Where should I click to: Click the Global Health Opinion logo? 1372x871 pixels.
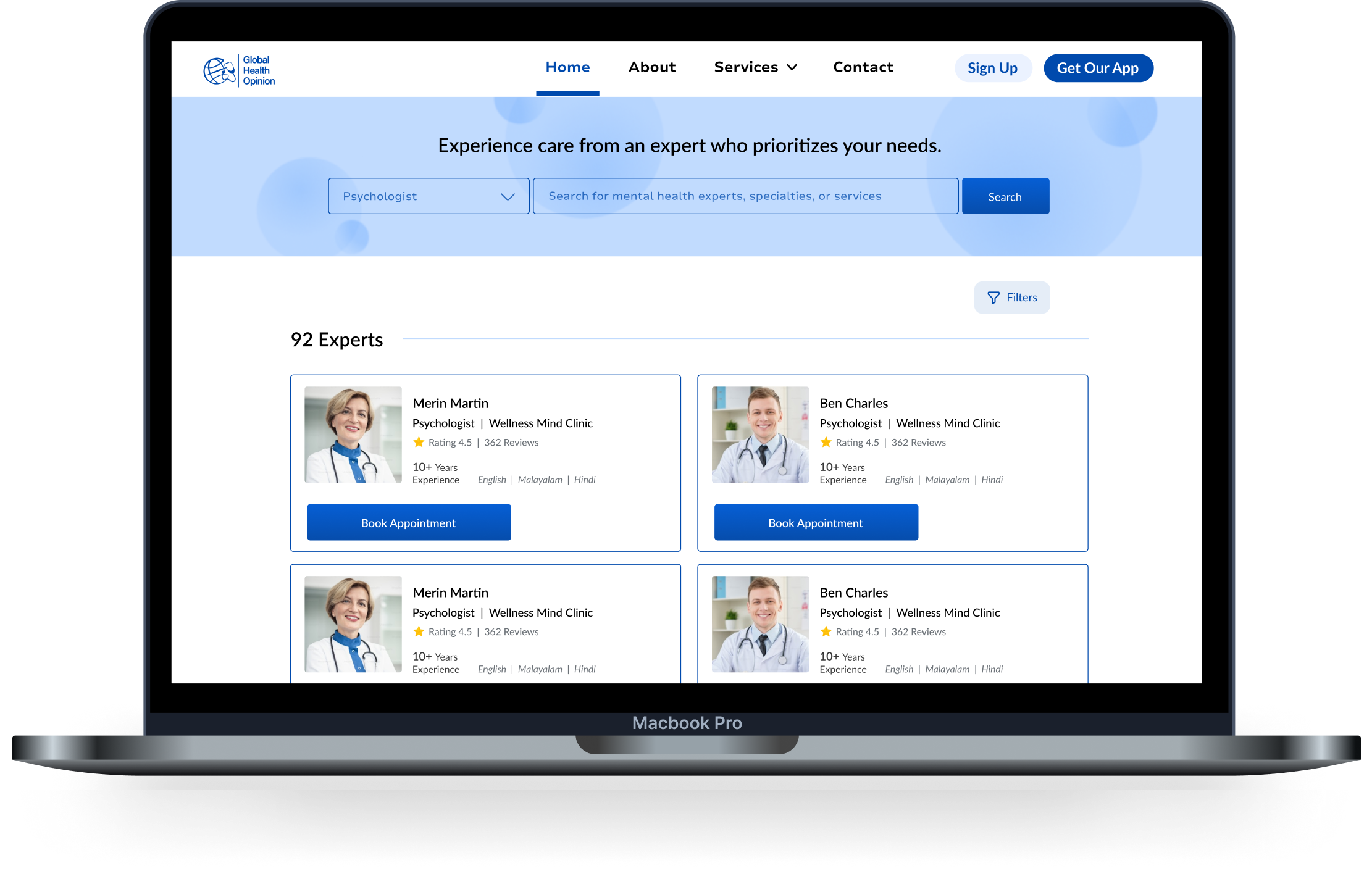tap(239, 70)
